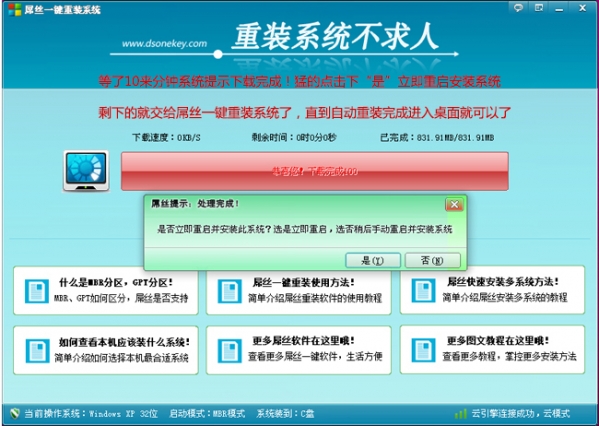
Task: Click description 简单介绍屌丝安装多系统的教程
Action: pyautogui.click(x=505, y=298)
